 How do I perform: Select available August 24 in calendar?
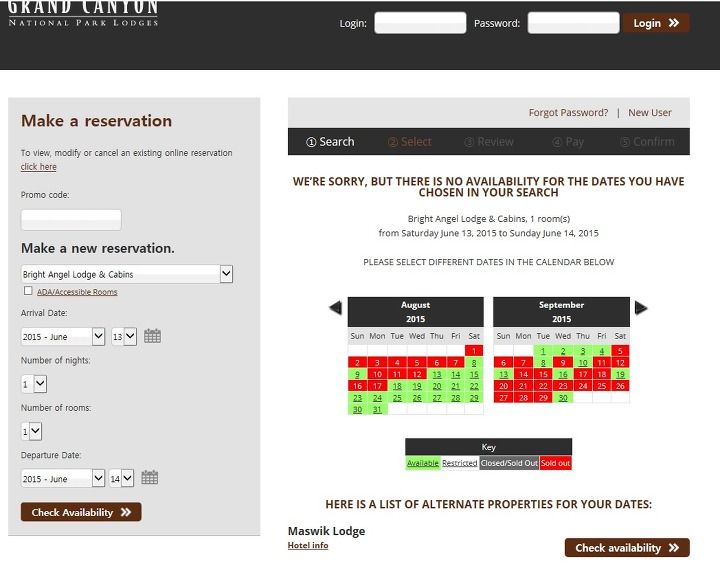tap(377, 398)
